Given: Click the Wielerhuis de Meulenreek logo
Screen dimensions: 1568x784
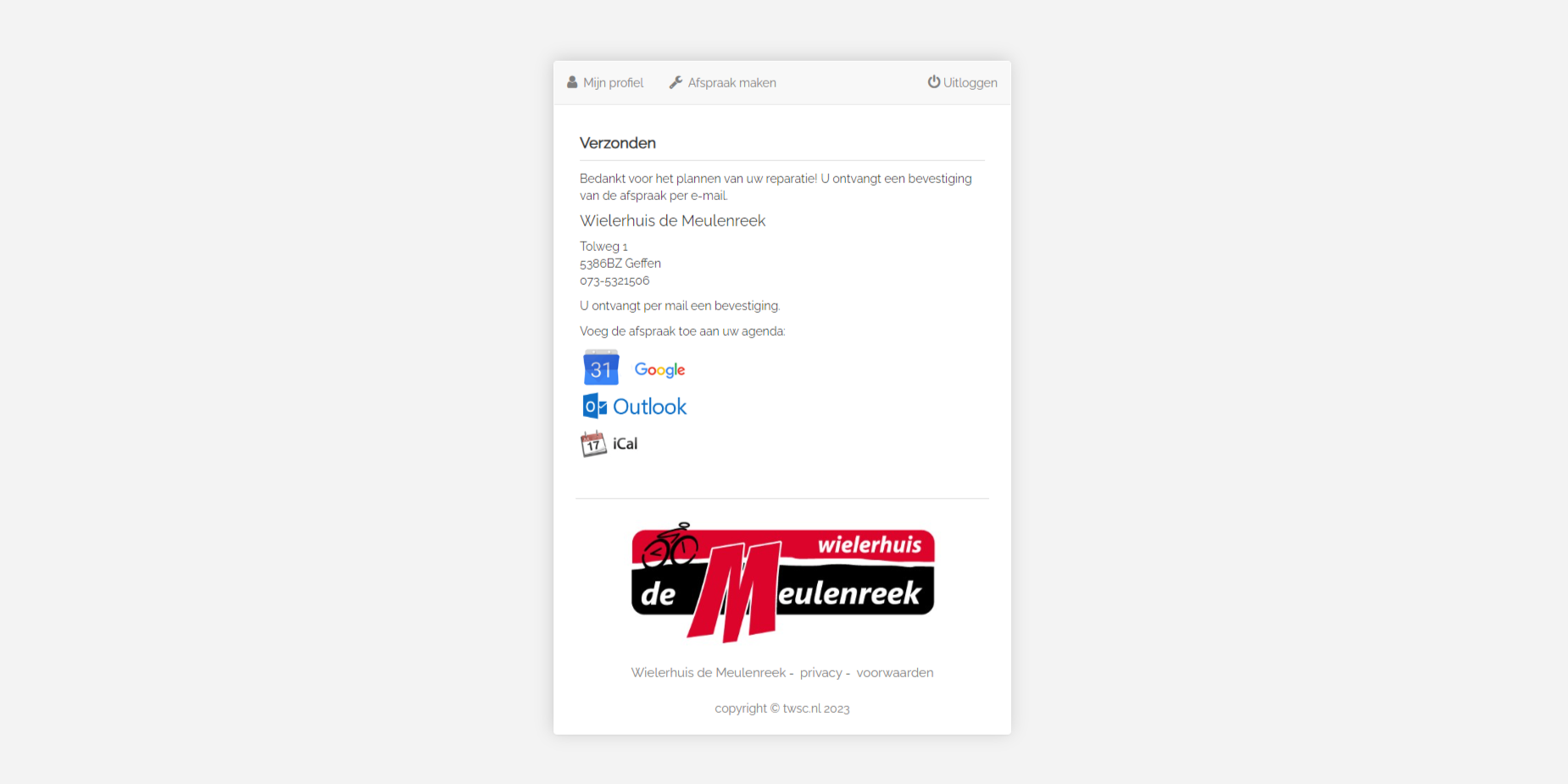Looking at the screenshot, I should point(782,581).
